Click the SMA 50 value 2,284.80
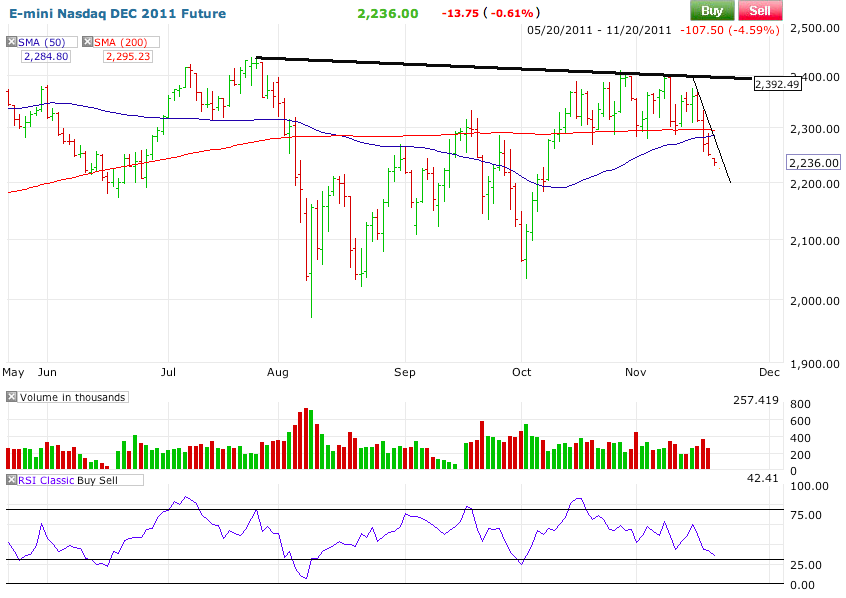Screen dimensions: 846x598 tap(46, 56)
